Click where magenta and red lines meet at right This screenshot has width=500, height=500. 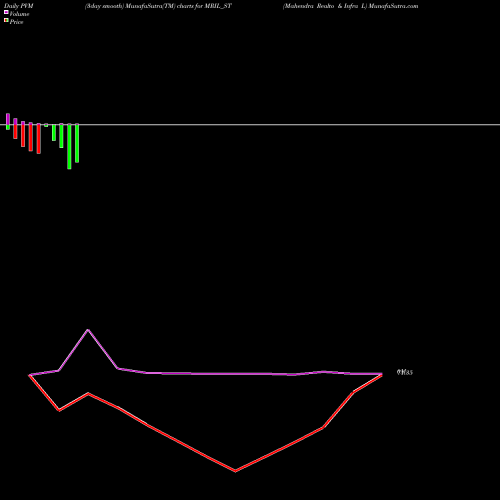pyautogui.click(x=382, y=374)
